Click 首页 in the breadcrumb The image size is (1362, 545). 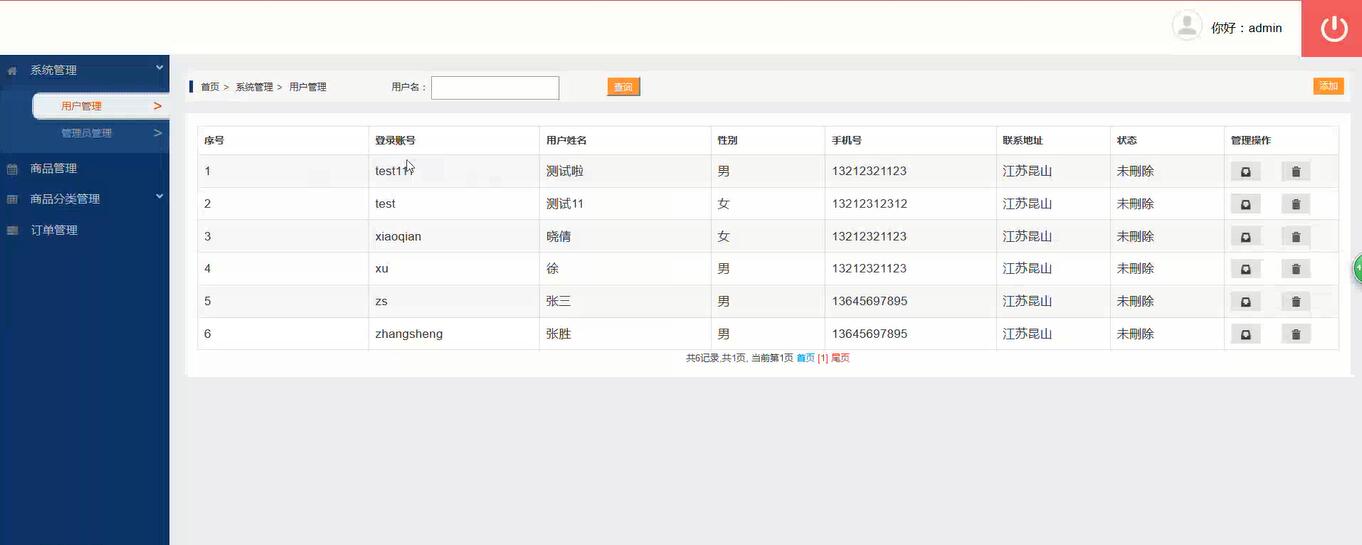(x=209, y=87)
